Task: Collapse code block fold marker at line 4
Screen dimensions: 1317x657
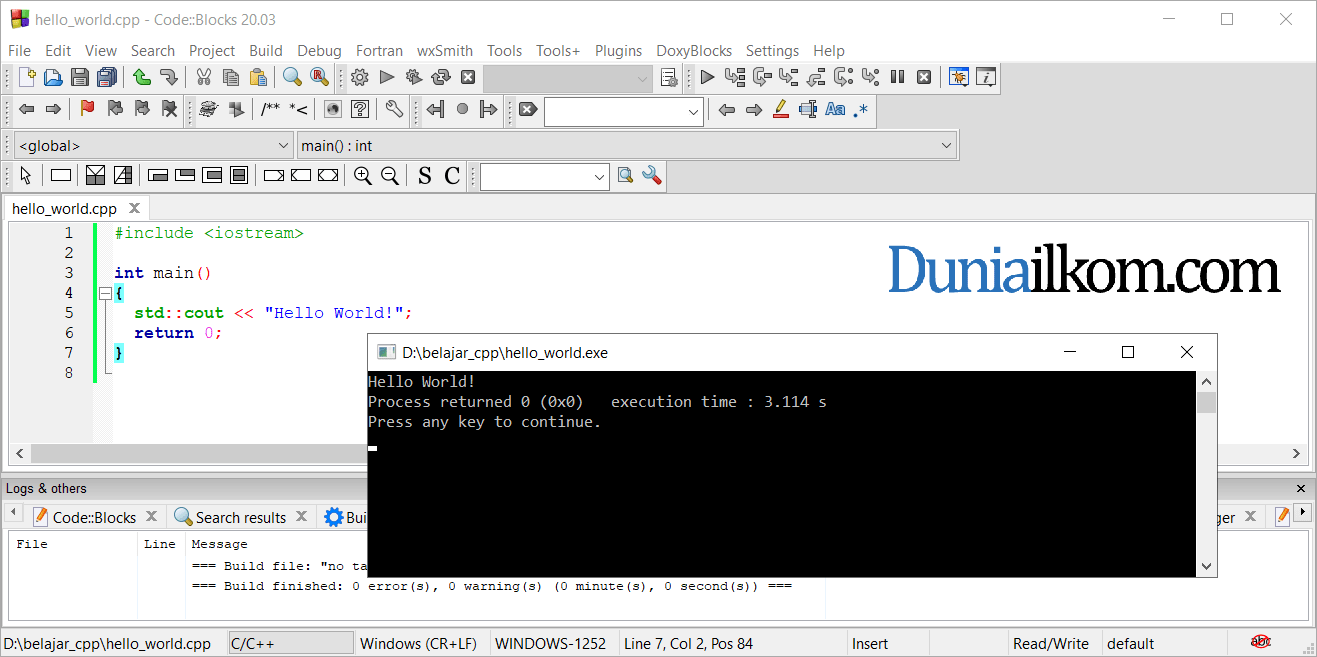Action: (104, 293)
